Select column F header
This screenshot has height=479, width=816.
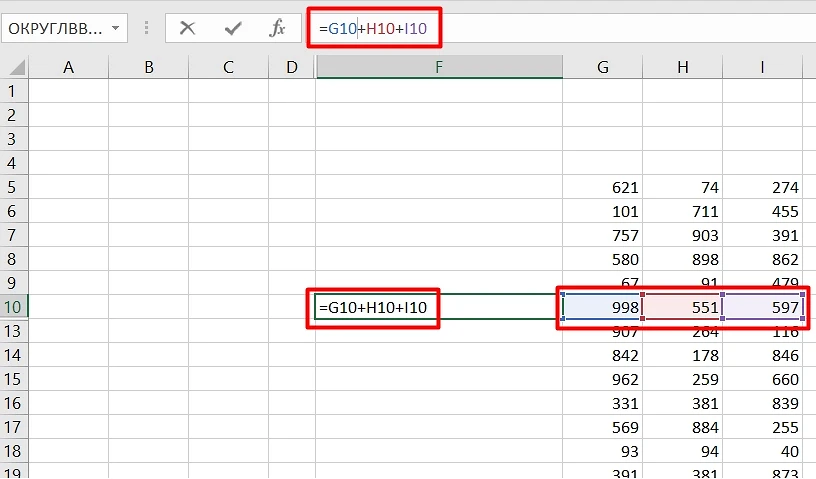[439, 67]
